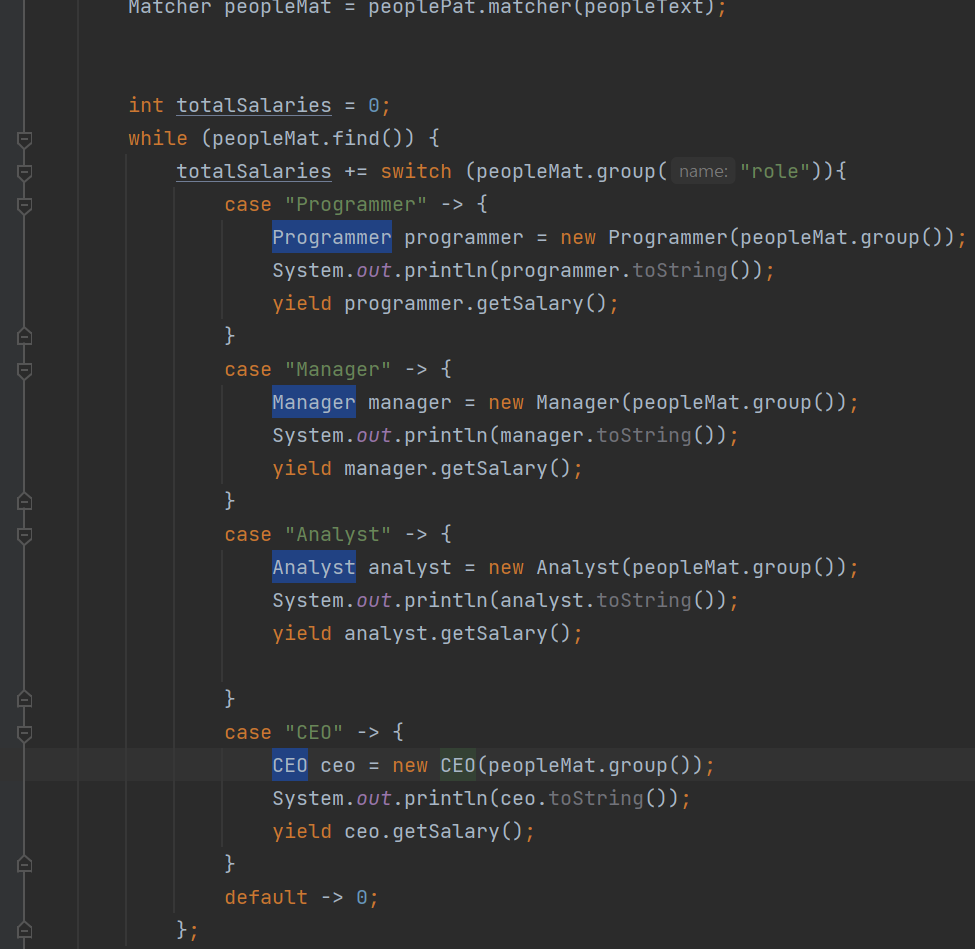Viewport: 975px width, 949px height.
Task: Click the highlighted Manager type declaration
Action: (314, 402)
